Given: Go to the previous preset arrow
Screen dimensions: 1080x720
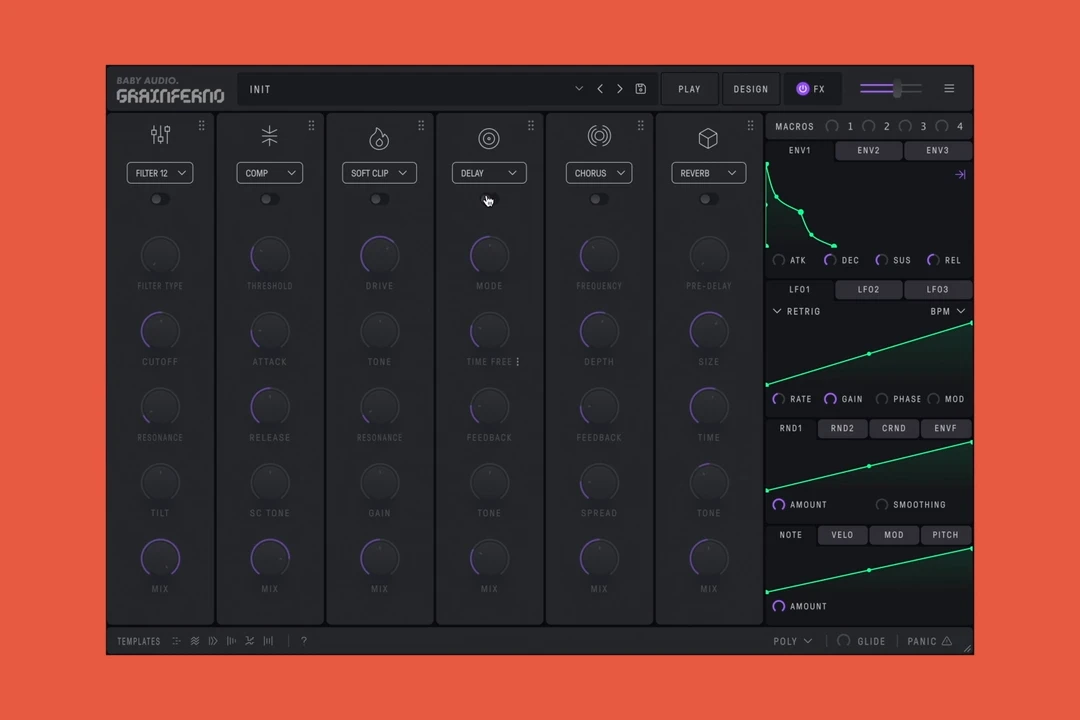Looking at the screenshot, I should [x=600, y=89].
